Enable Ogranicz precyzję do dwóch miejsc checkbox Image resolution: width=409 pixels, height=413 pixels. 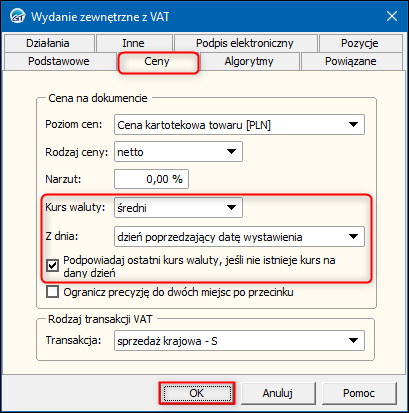(x=52, y=292)
